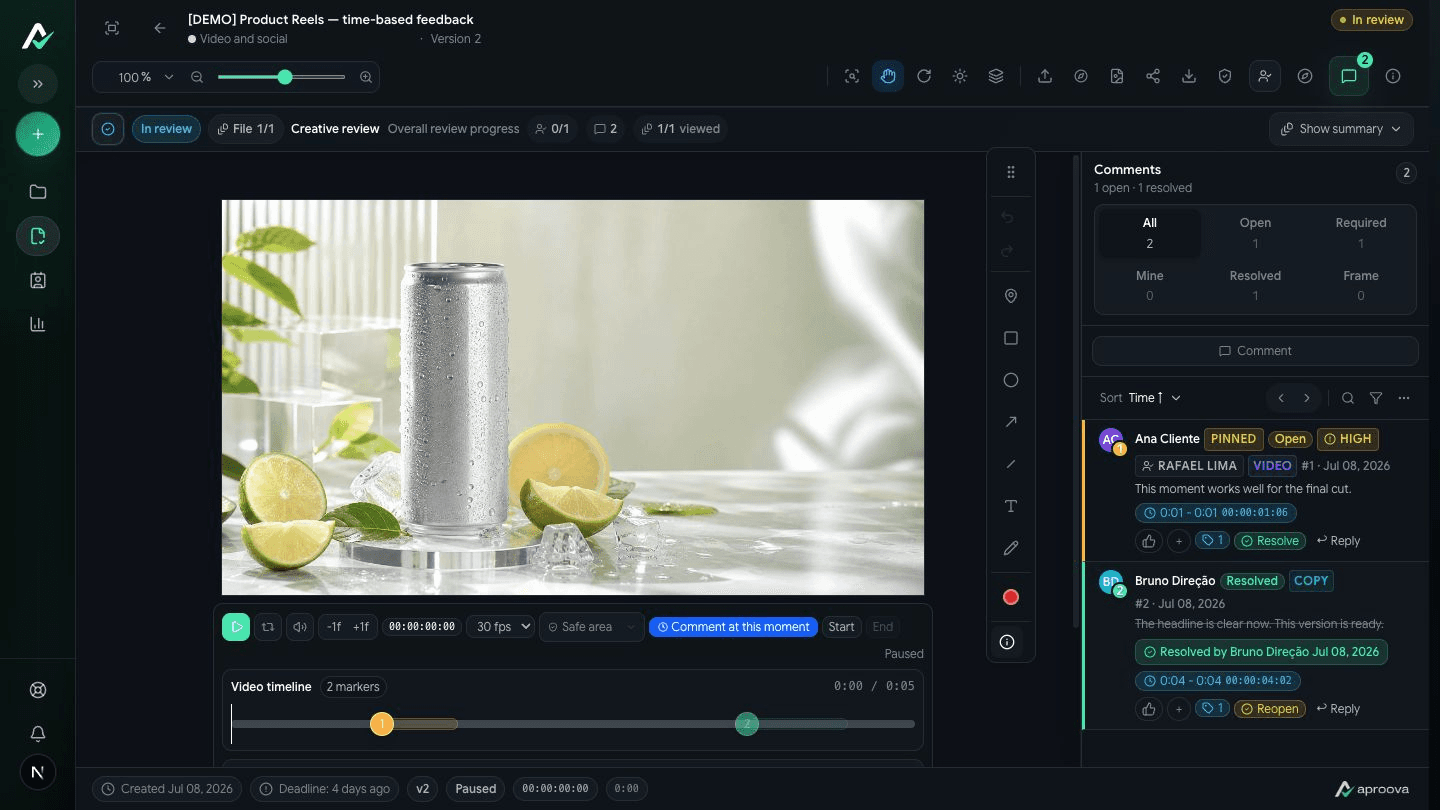Click Comment at this moment button
The height and width of the screenshot is (810, 1440).
click(733, 627)
